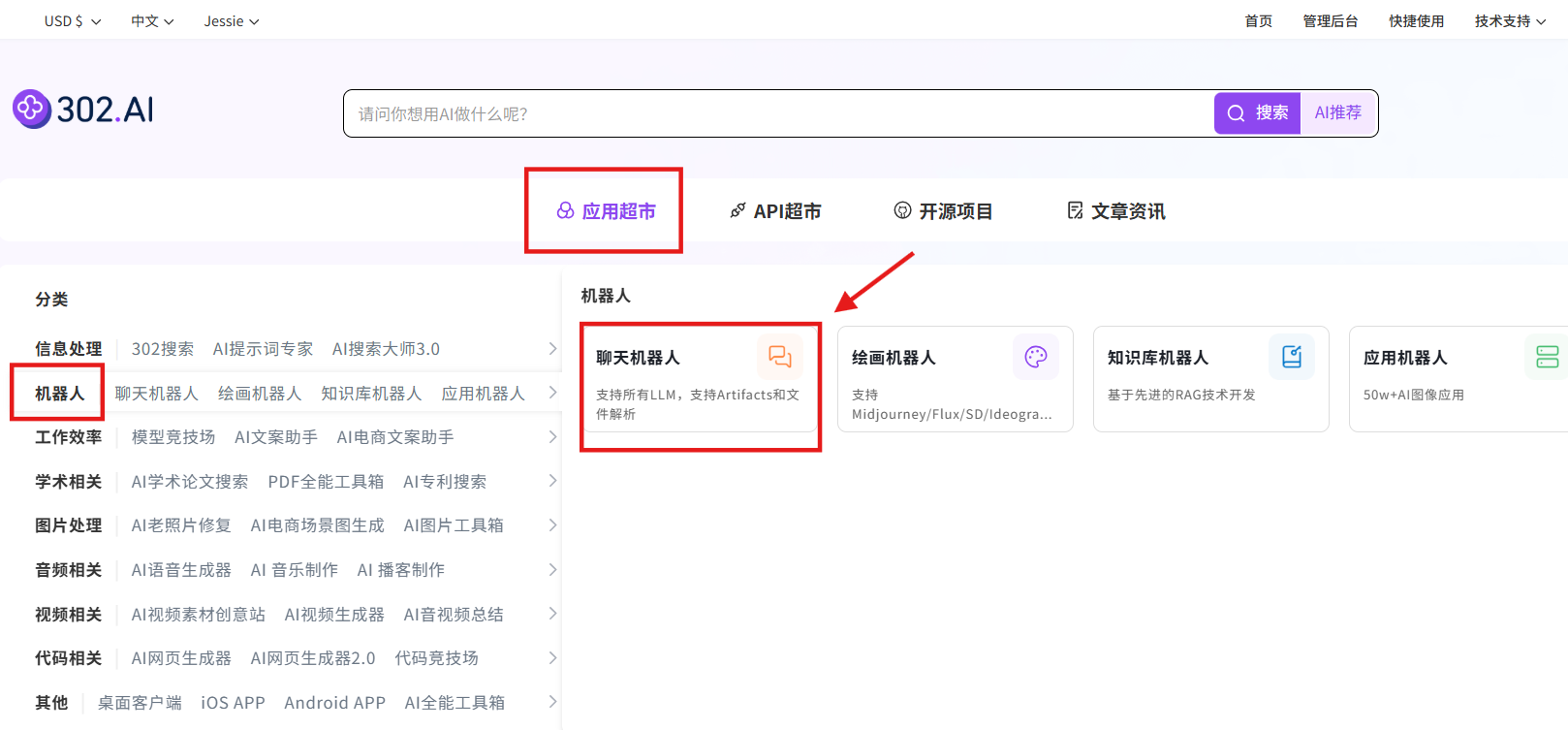Select the 代码相关 category

[x=69, y=658]
